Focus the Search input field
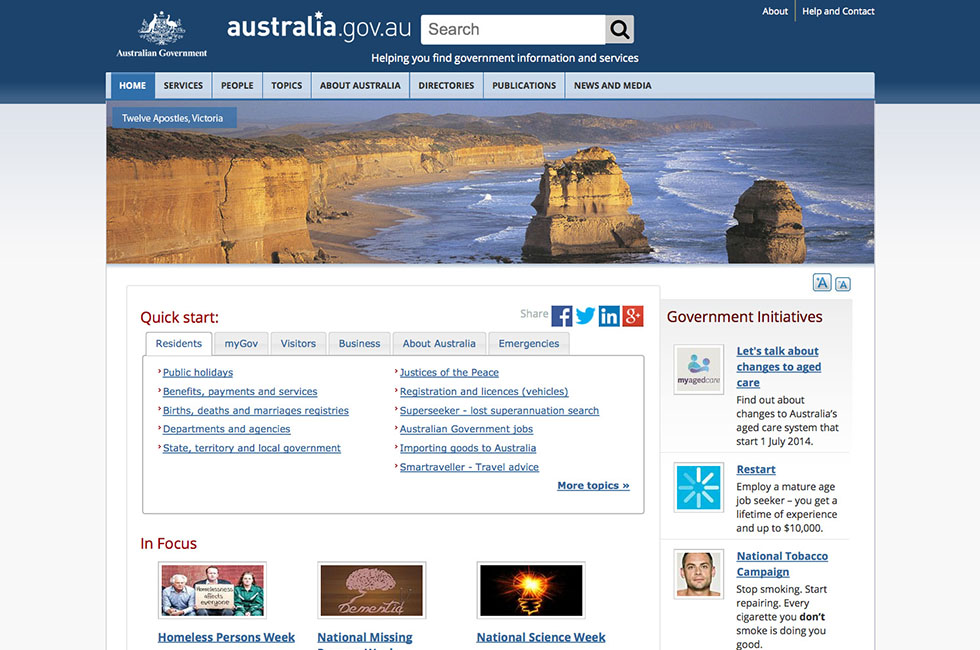980x650 pixels. 513,29
